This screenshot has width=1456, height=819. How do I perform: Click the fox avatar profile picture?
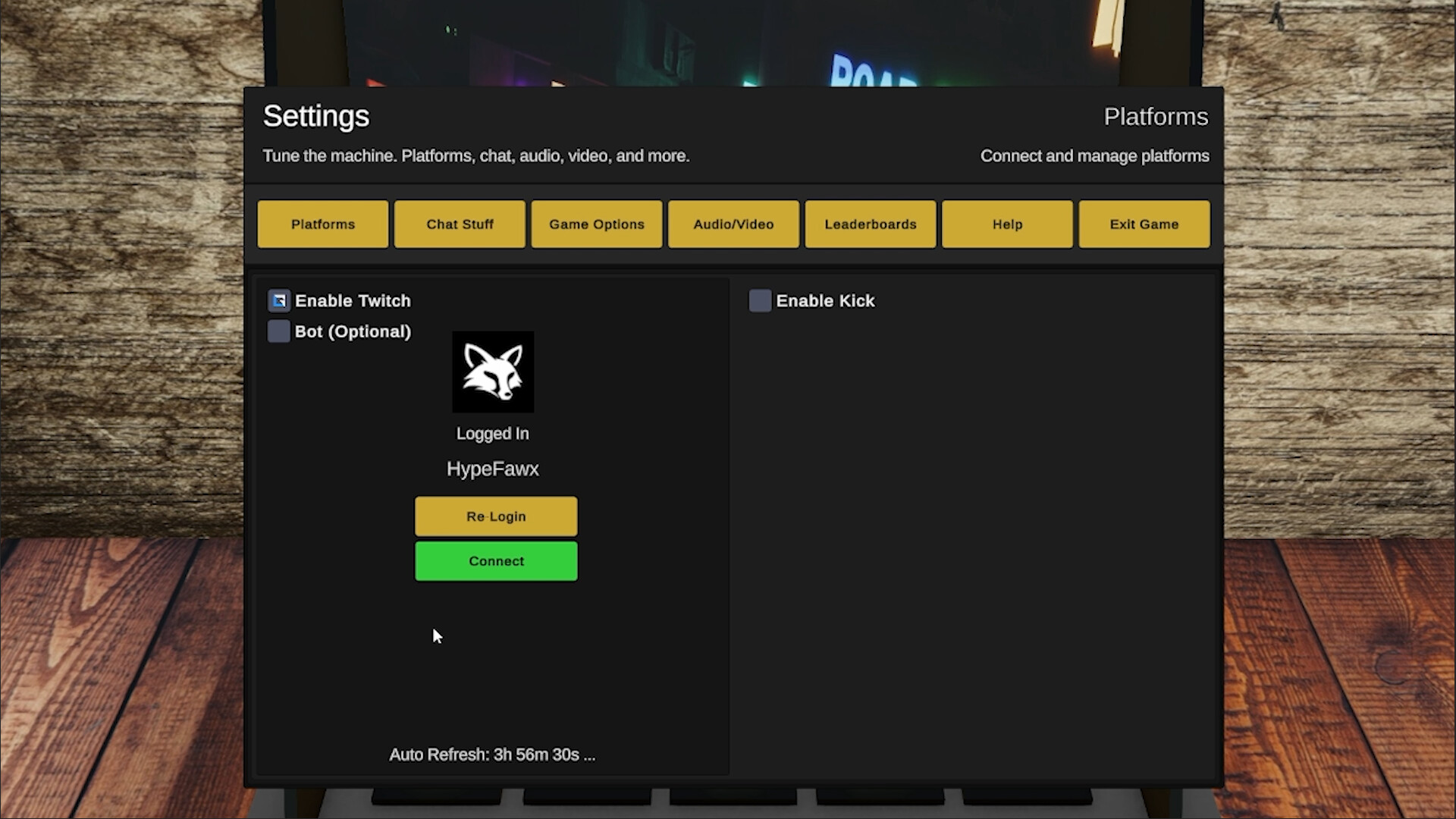(x=493, y=372)
